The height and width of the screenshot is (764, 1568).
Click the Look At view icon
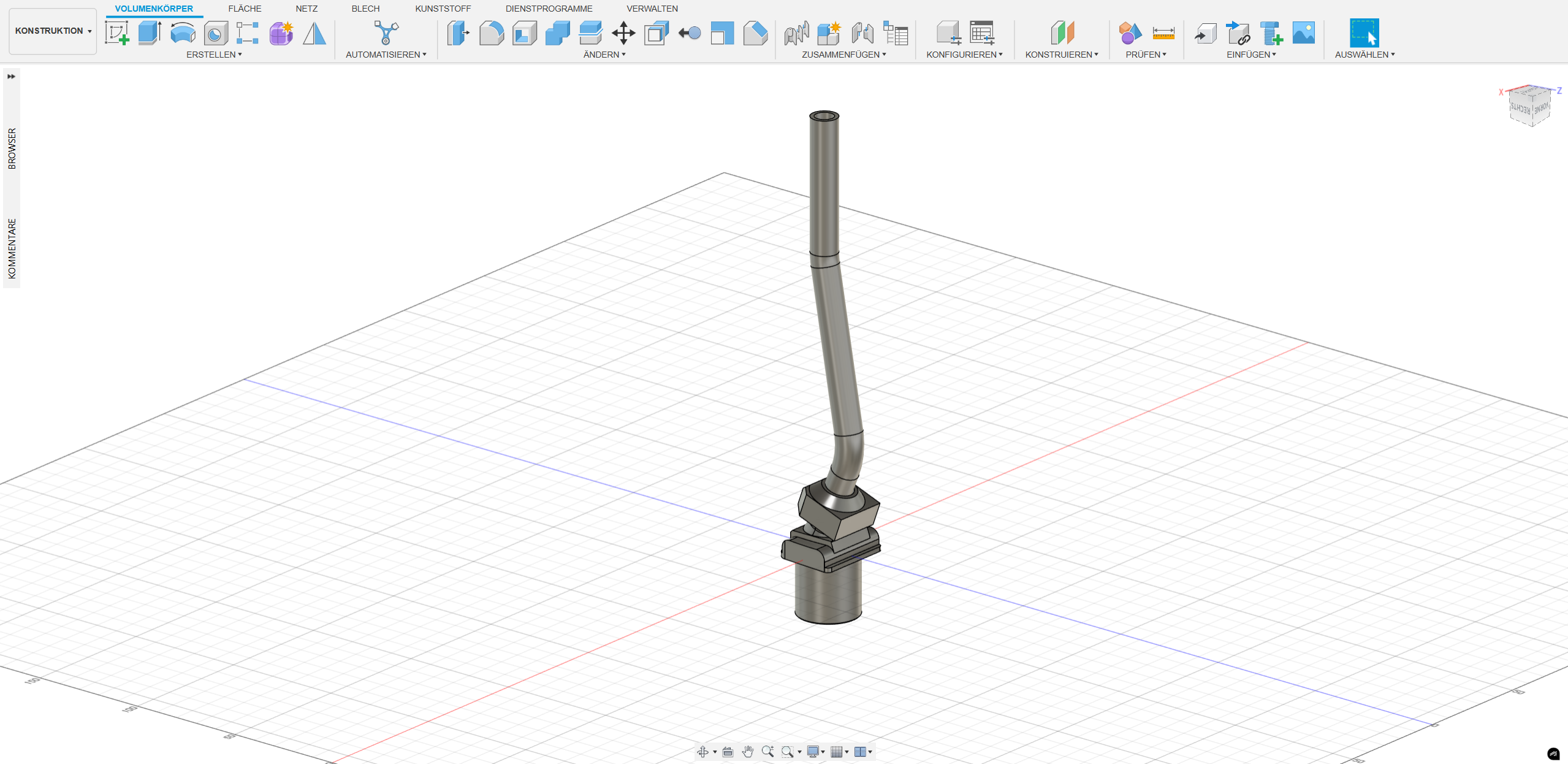point(728,752)
